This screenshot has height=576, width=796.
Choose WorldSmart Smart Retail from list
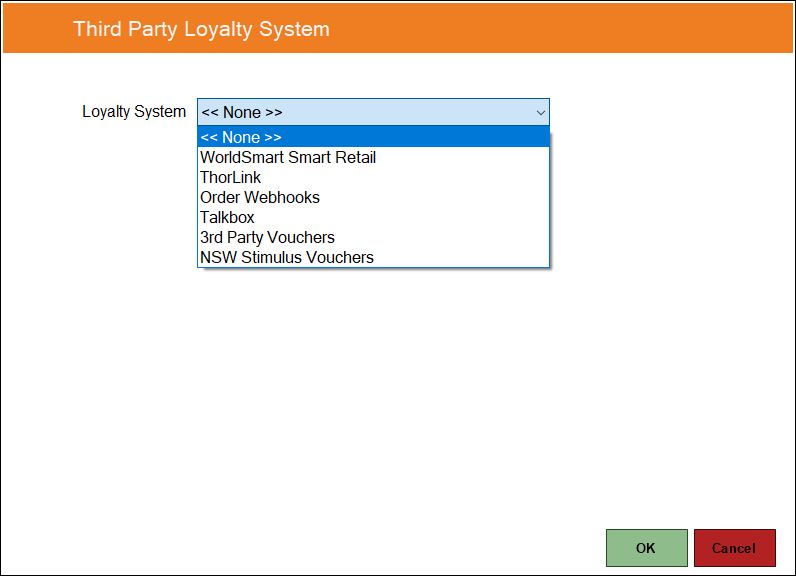click(373, 157)
